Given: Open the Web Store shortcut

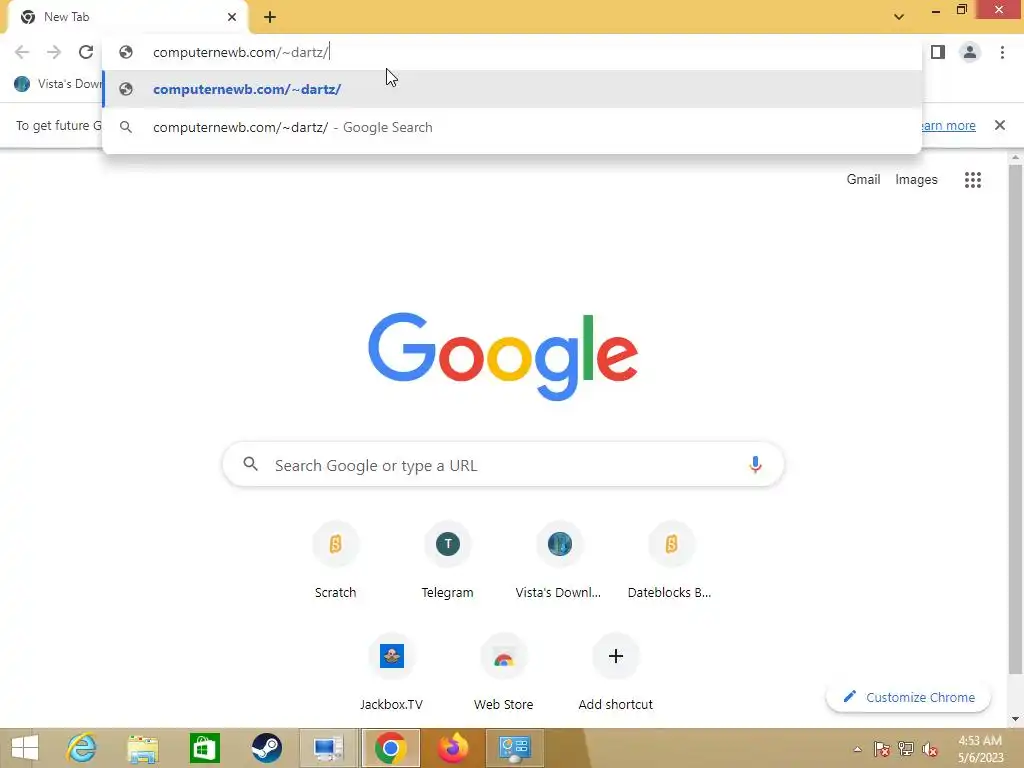Looking at the screenshot, I should click(504, 673).
